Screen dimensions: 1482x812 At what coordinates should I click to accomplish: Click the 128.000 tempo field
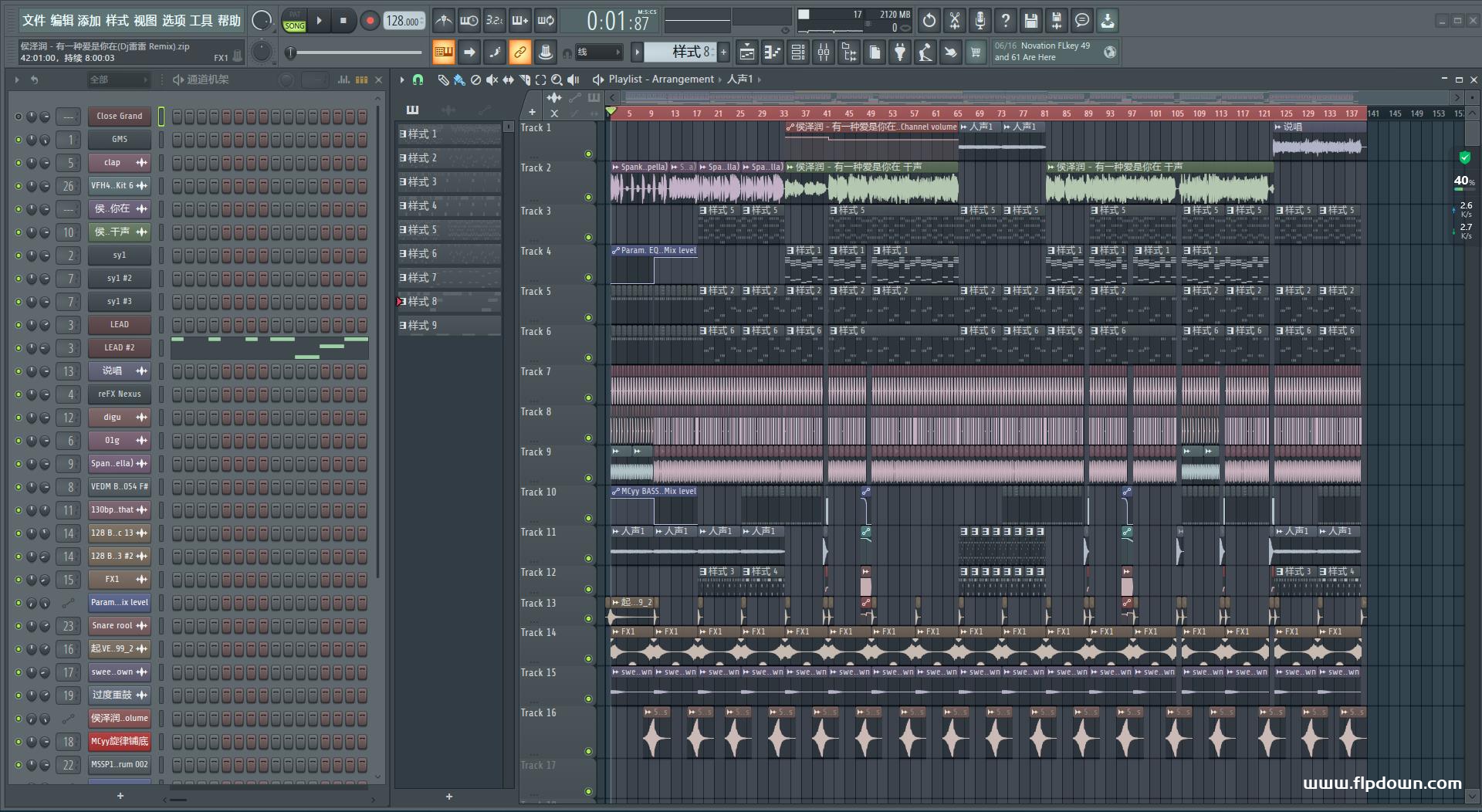(404, 21)
